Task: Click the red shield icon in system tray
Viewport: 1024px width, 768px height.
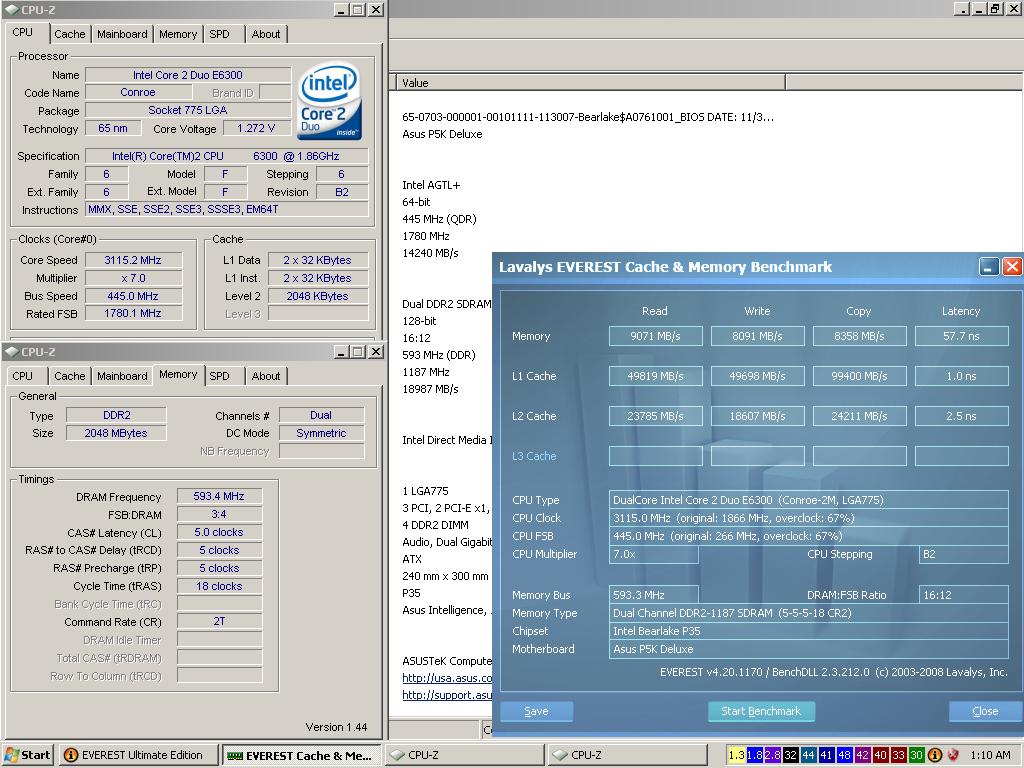Action: (953, 755)
